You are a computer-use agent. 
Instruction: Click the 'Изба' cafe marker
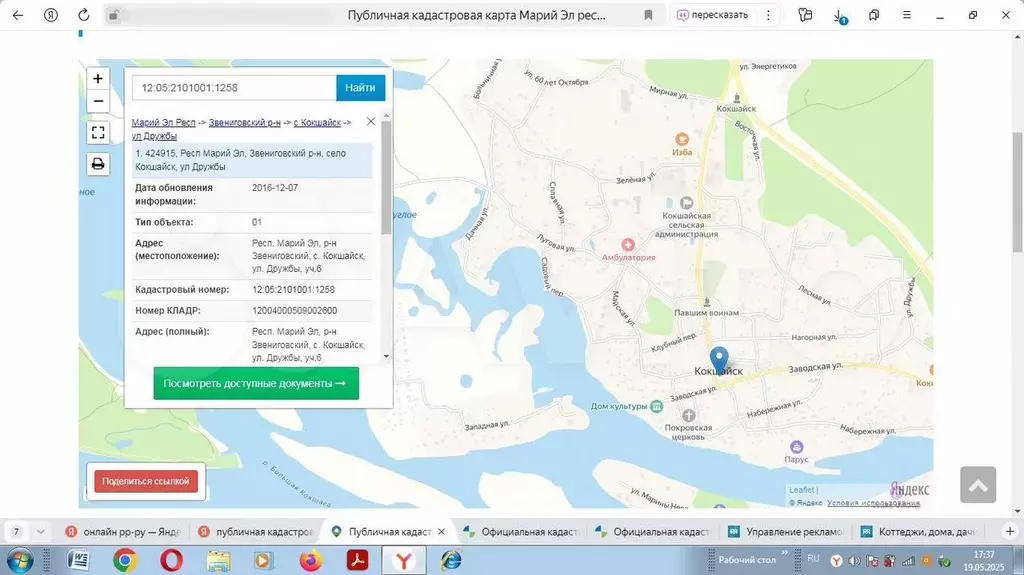tap(682, 139)
